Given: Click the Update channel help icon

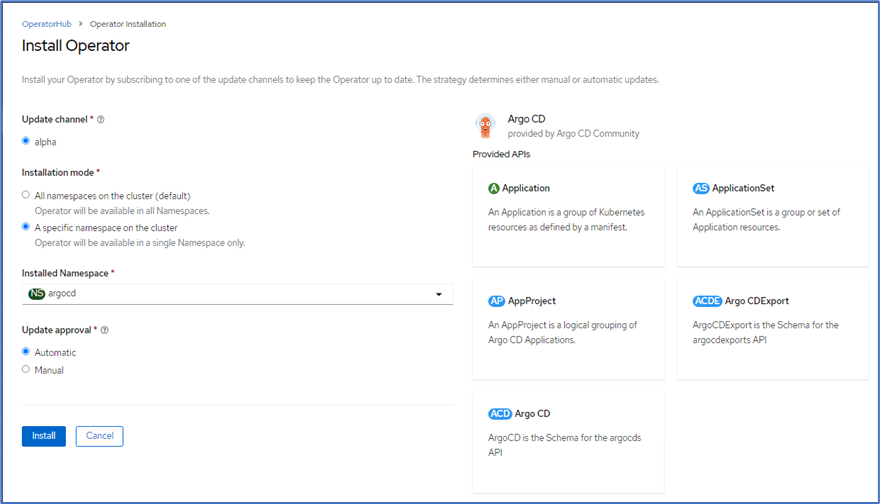Looking at the screenshot, I should pos(101,120).
